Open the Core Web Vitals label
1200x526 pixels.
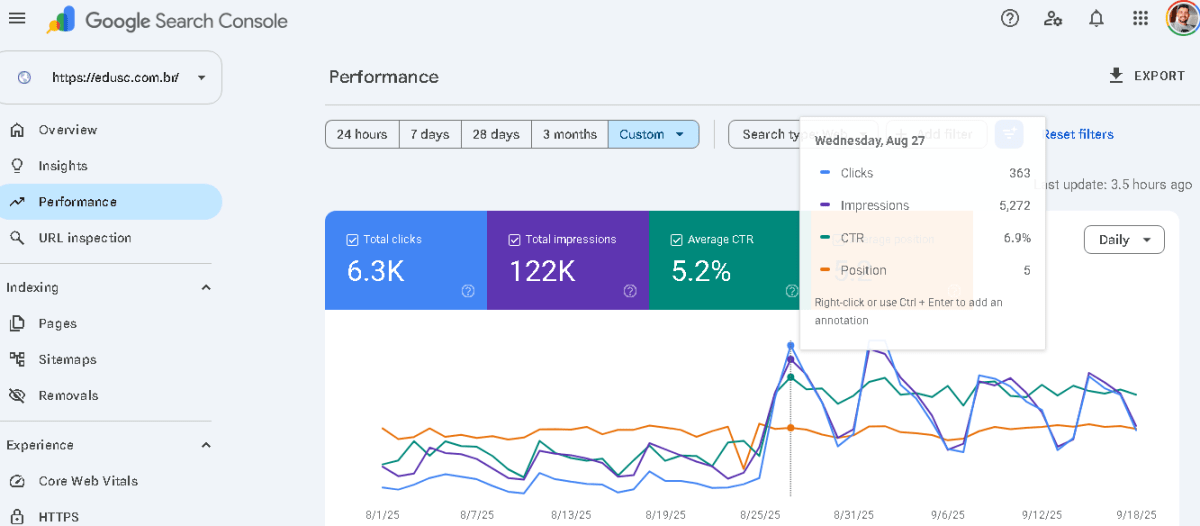point(89,481)
